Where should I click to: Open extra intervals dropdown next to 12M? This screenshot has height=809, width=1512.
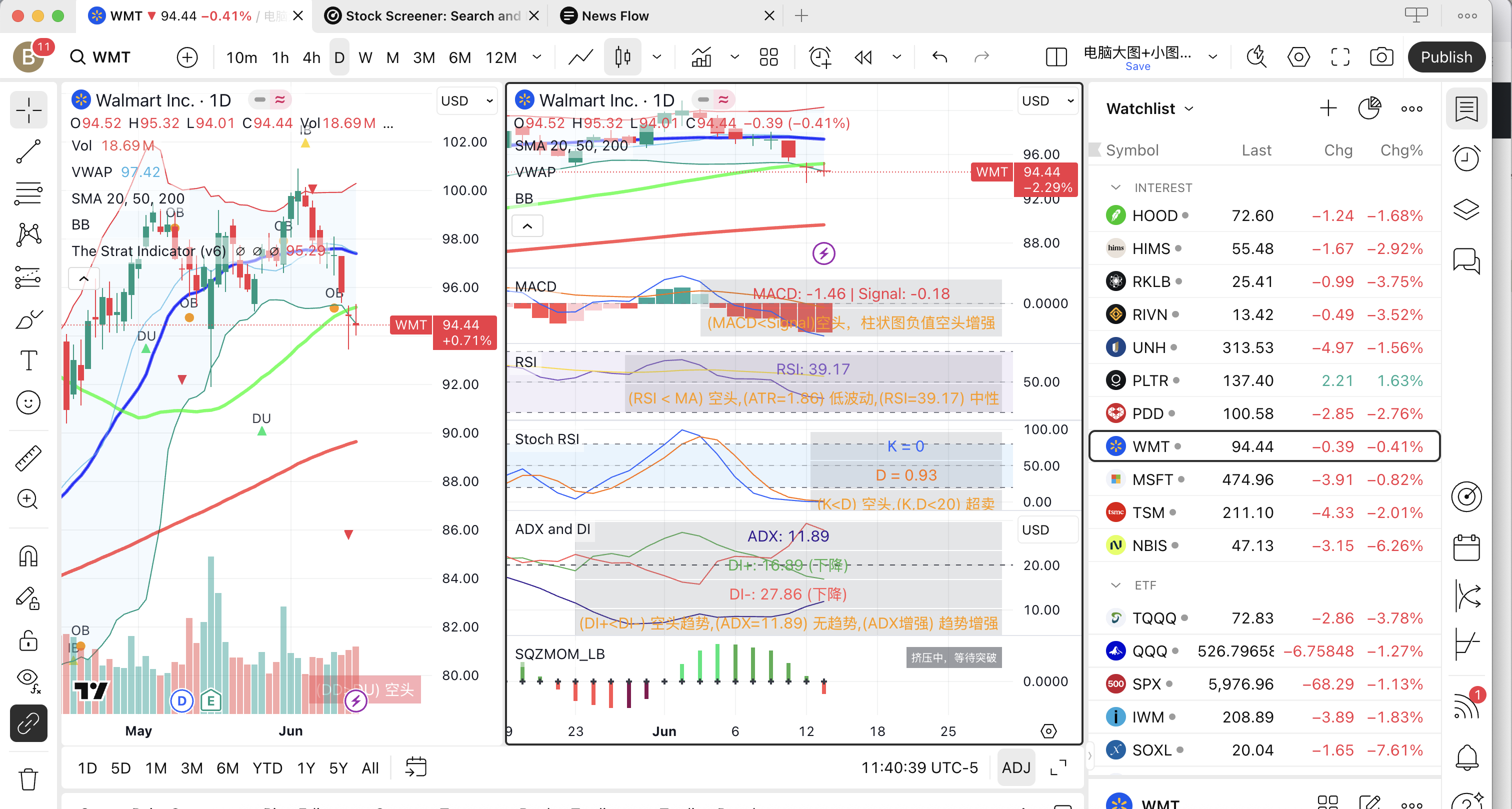(x=536, y=56)
